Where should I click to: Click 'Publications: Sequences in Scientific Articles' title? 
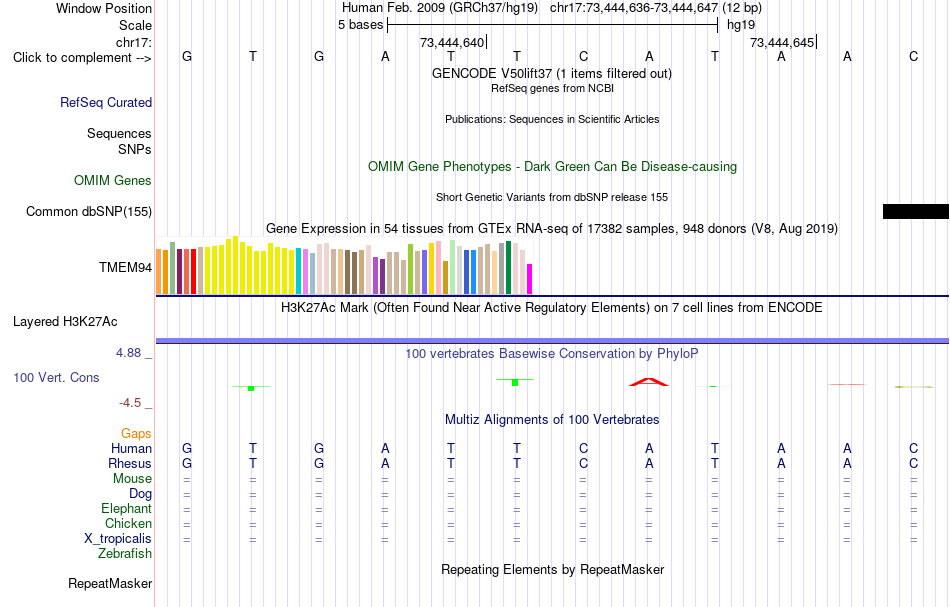coord(552,119)
